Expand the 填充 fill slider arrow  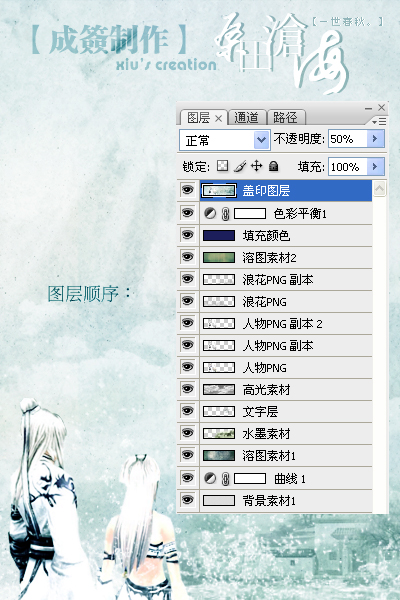(375, 166)
